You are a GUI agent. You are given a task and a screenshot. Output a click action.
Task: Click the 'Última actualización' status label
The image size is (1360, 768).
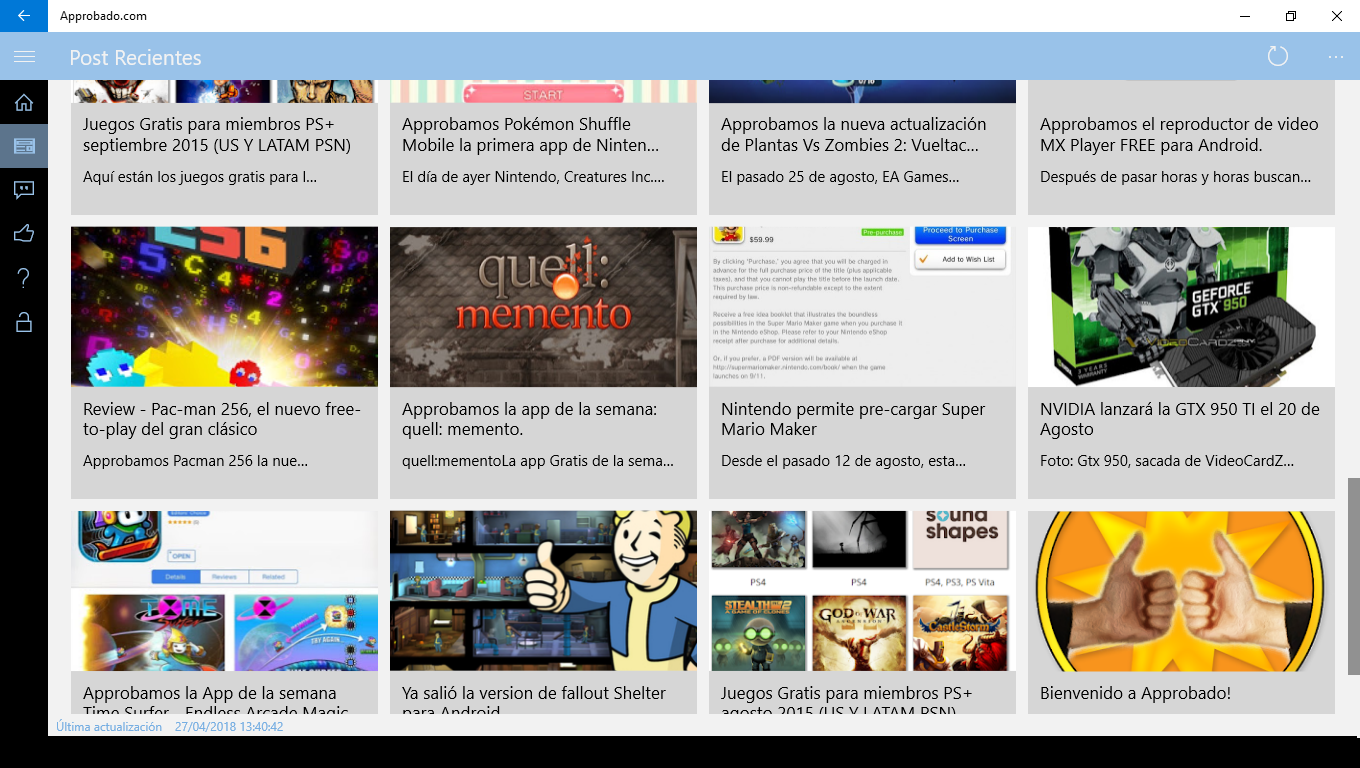coord(109,727)
